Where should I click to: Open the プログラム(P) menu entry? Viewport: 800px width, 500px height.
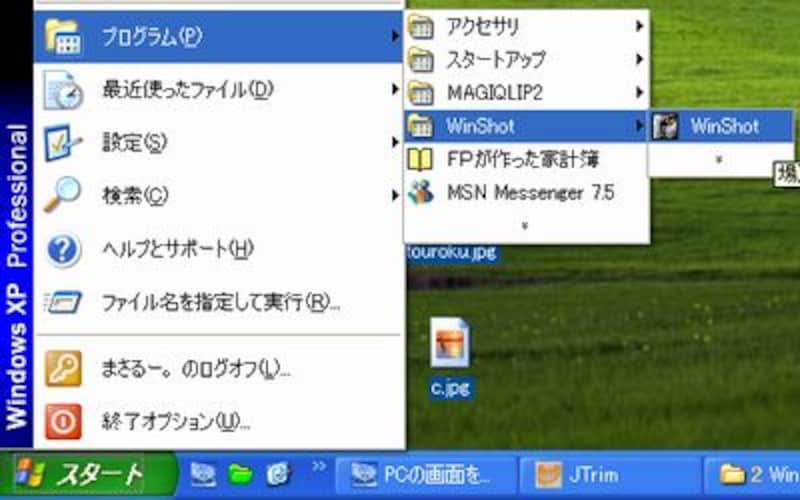219,37
